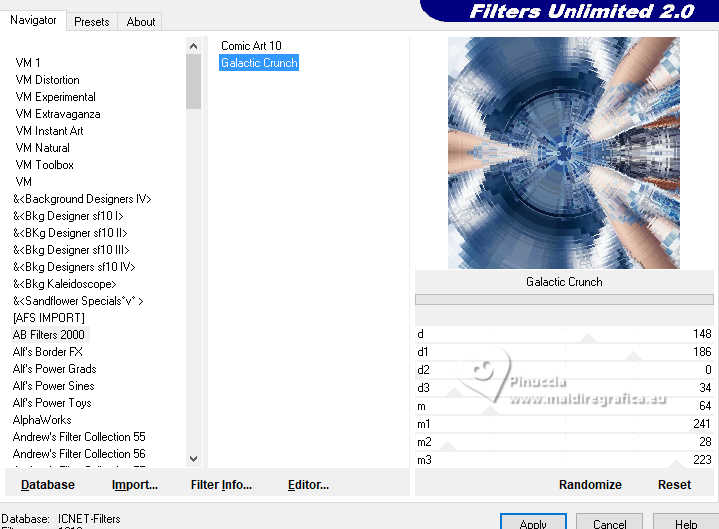
Task: Select Andrew's Filter Collection 55
Action: (79, 436)
